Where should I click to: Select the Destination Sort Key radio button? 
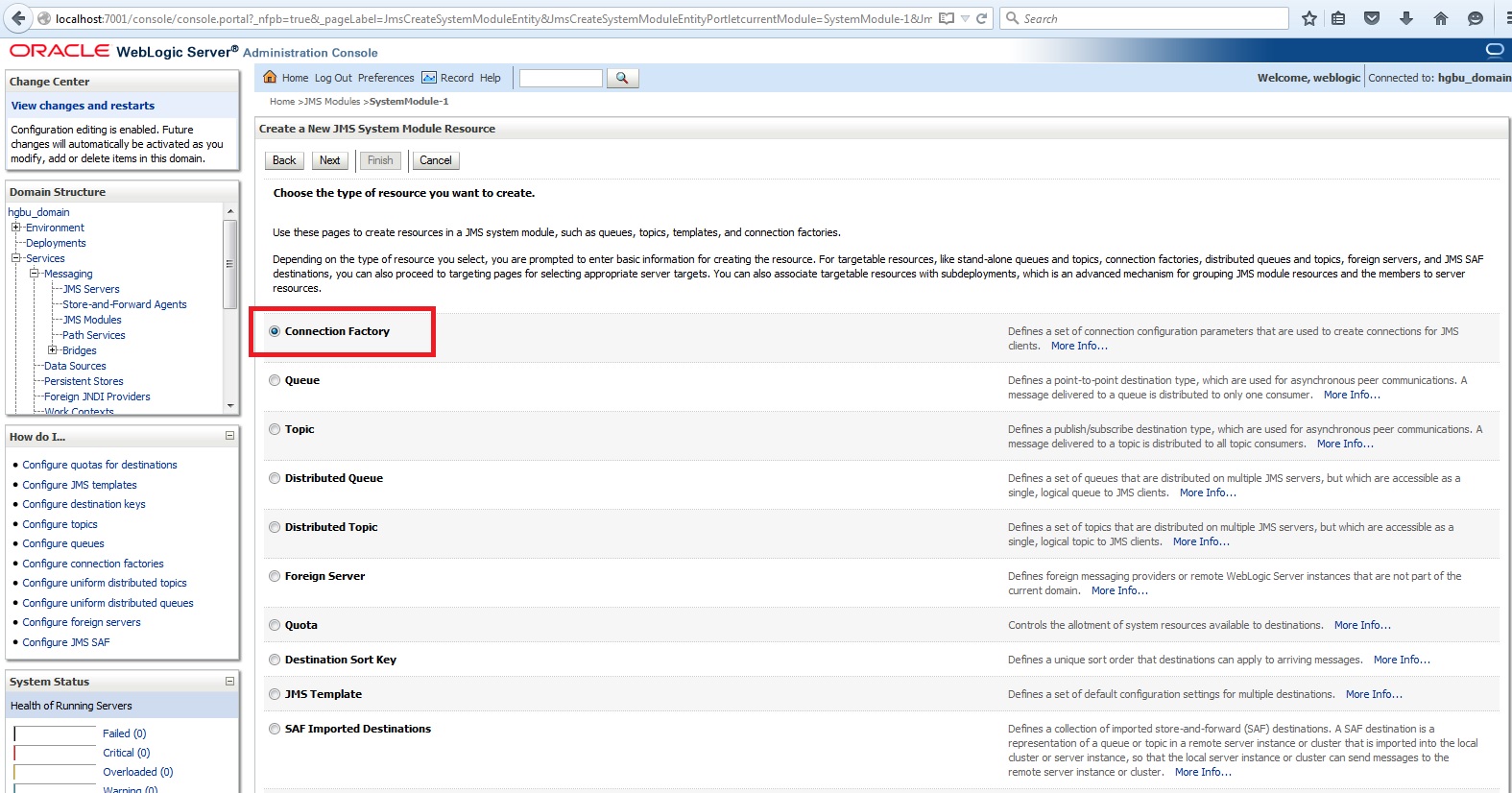click(x=275, y=660)
